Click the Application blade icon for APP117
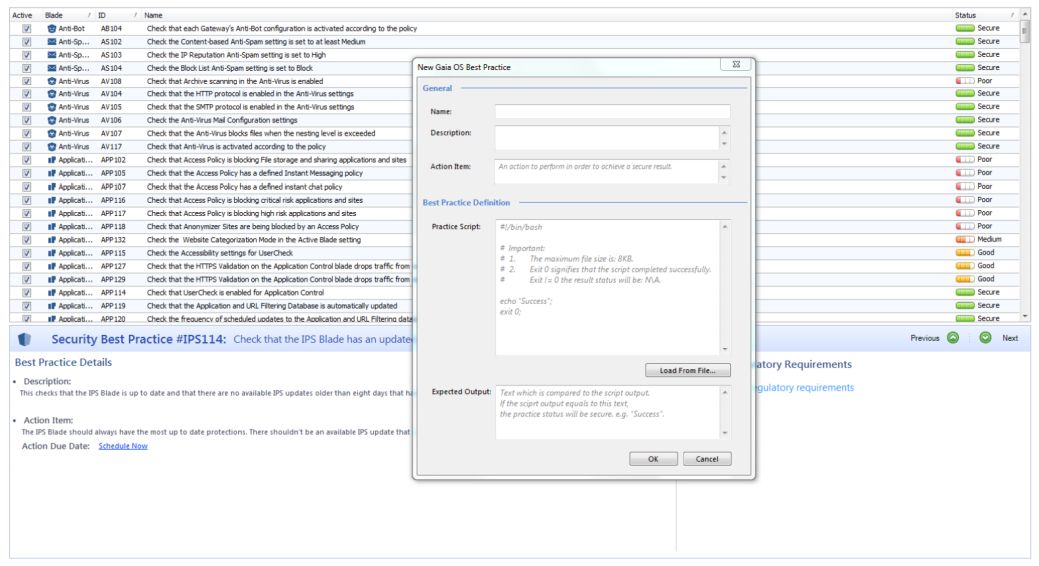The width and height of the screenshot is (1039, 566). point(52,213)
